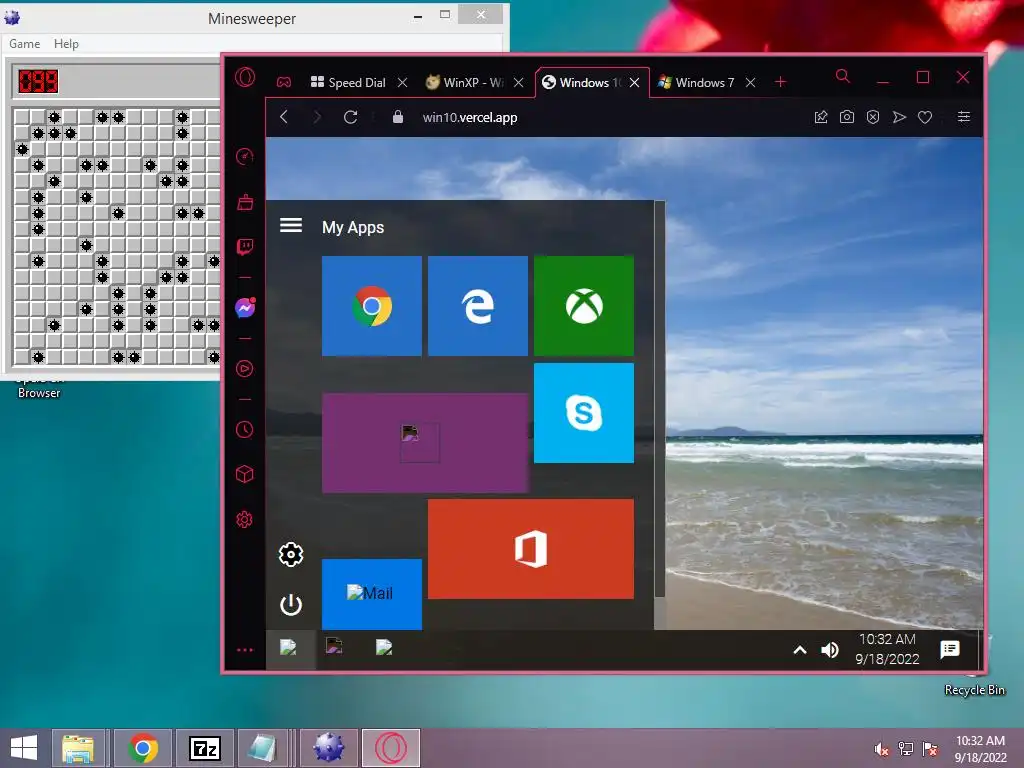Open the purple photo tile in My Apps
The width and height of the screenshot is (1024, 768).
(424, 443)
